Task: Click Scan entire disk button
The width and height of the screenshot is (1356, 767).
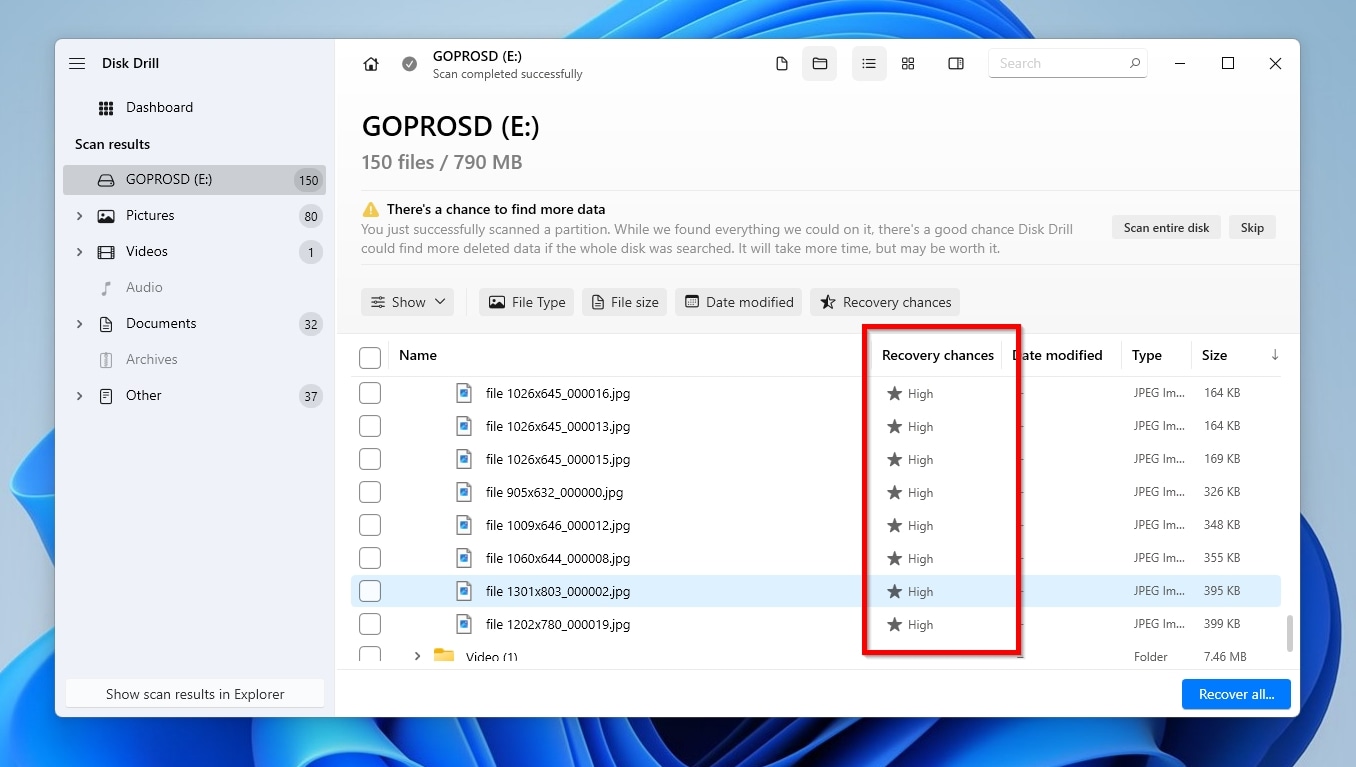Action: (1166, 228)
